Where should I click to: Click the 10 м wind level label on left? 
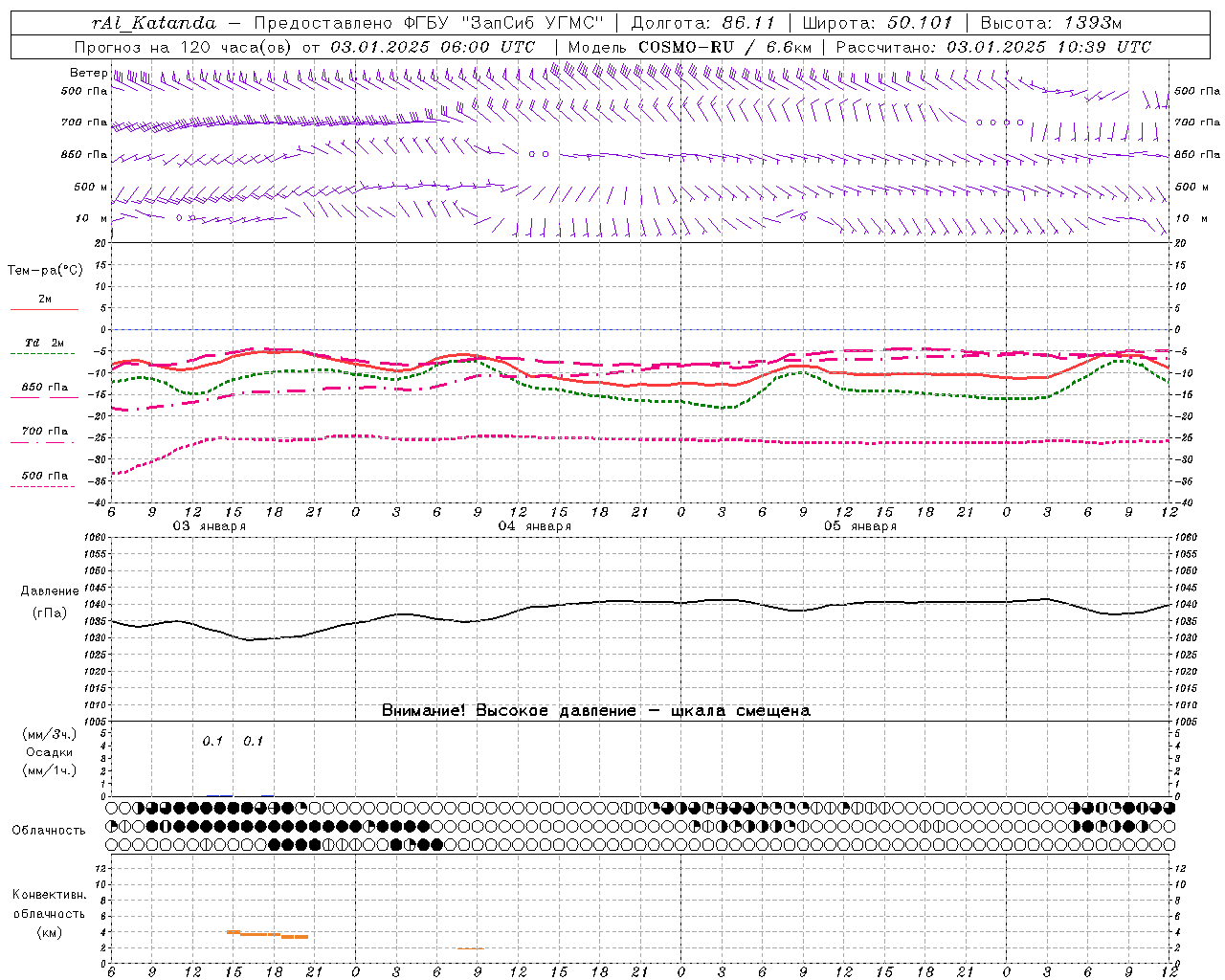[x=91, y=218]
